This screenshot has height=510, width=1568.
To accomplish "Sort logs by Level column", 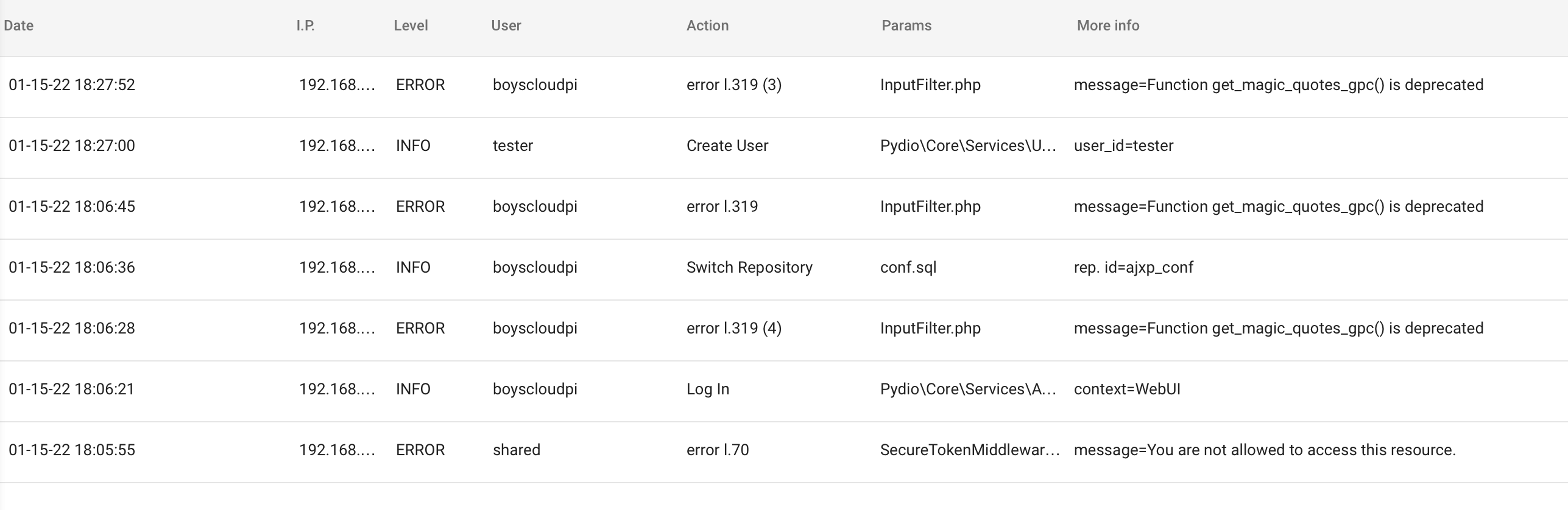I will click(x=411, y=26).
